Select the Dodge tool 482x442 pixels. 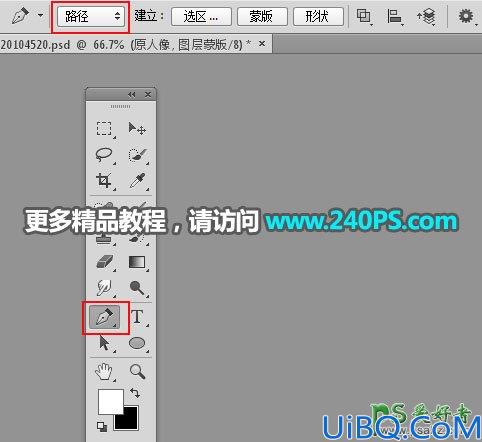[x=137, y=288]
